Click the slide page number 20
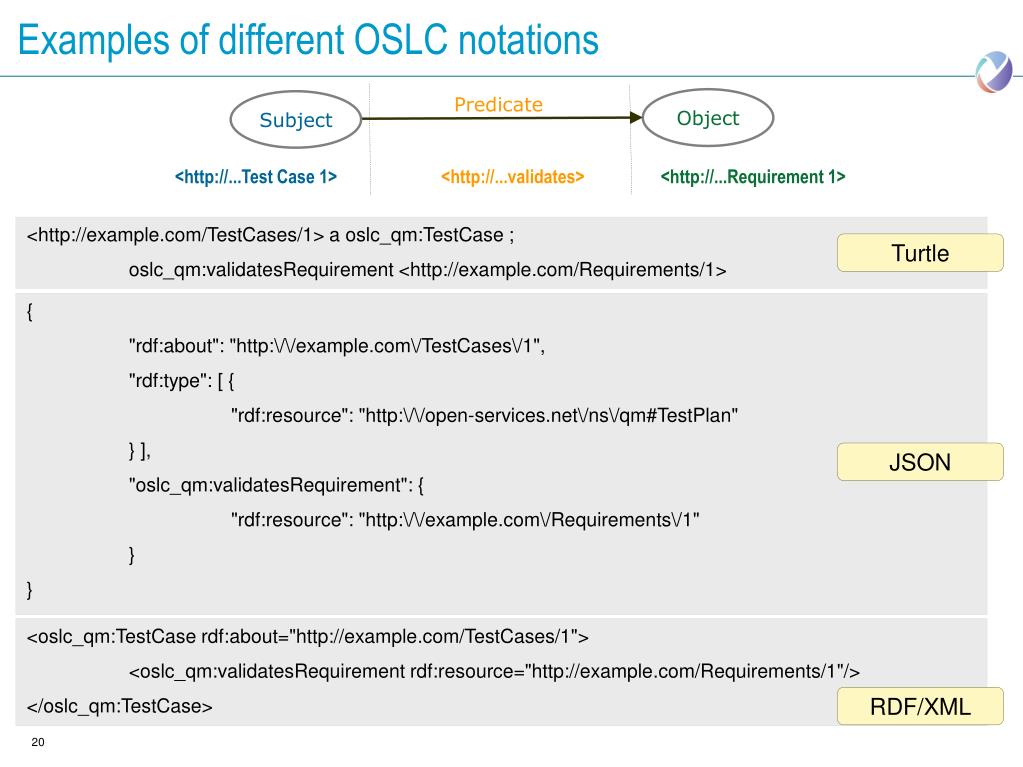Screen dimensions: 1023x767 click(x=38, y=742)
